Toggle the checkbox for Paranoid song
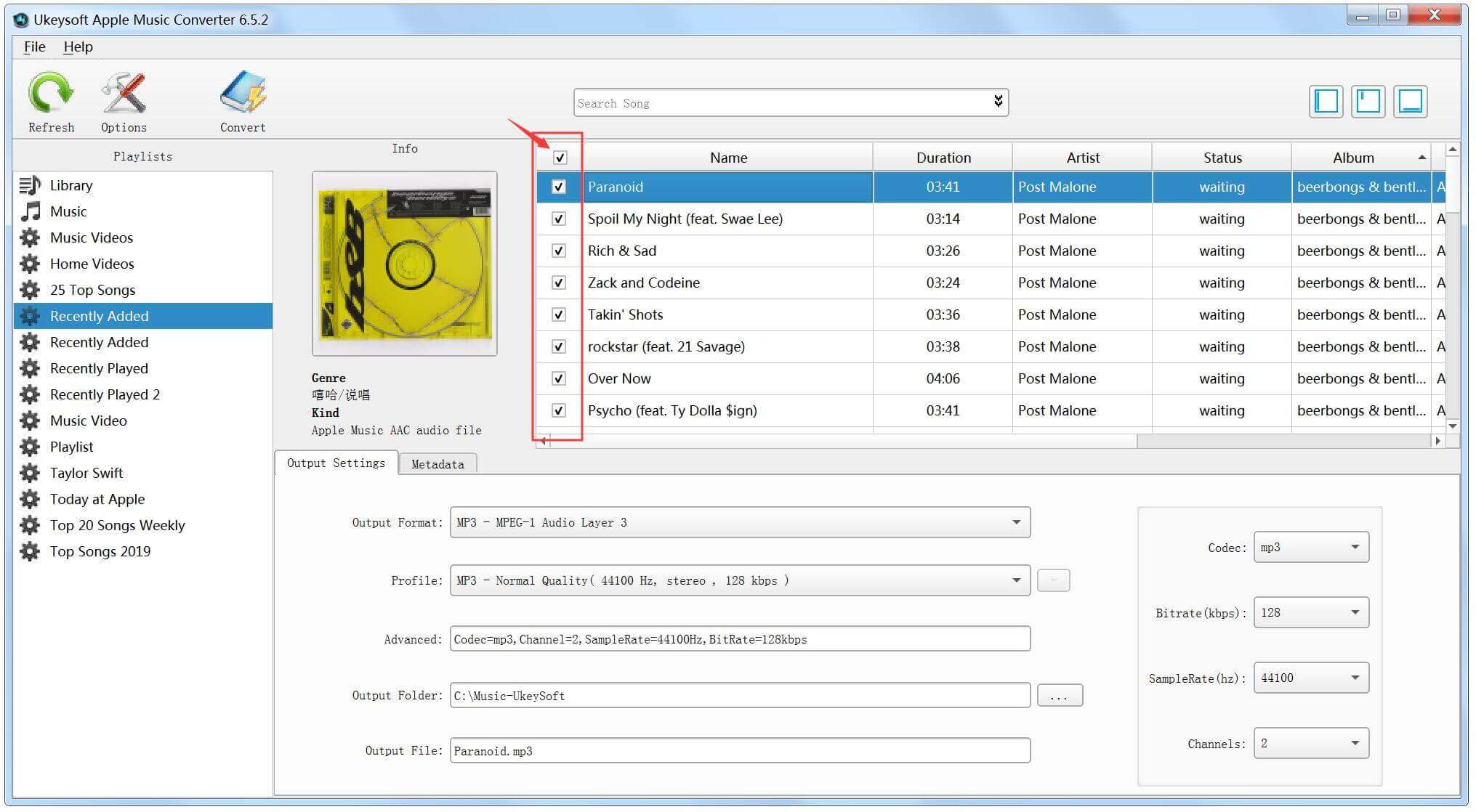1476x812 pixels. tap(558, 186)
